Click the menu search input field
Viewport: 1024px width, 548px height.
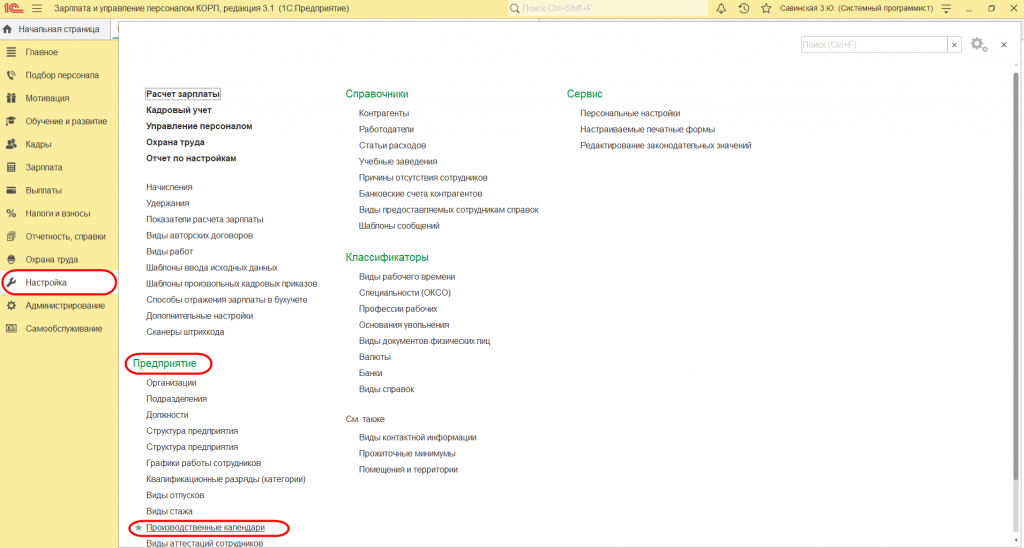click(x=873, y=45)
